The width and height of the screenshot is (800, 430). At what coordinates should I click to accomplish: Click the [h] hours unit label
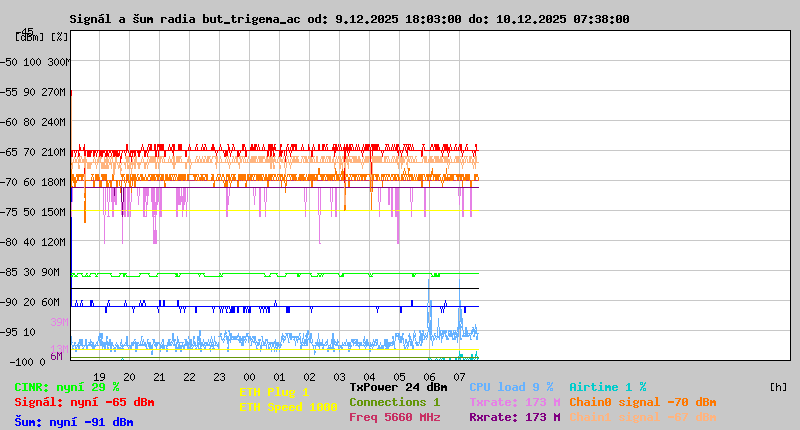[778, 387]
